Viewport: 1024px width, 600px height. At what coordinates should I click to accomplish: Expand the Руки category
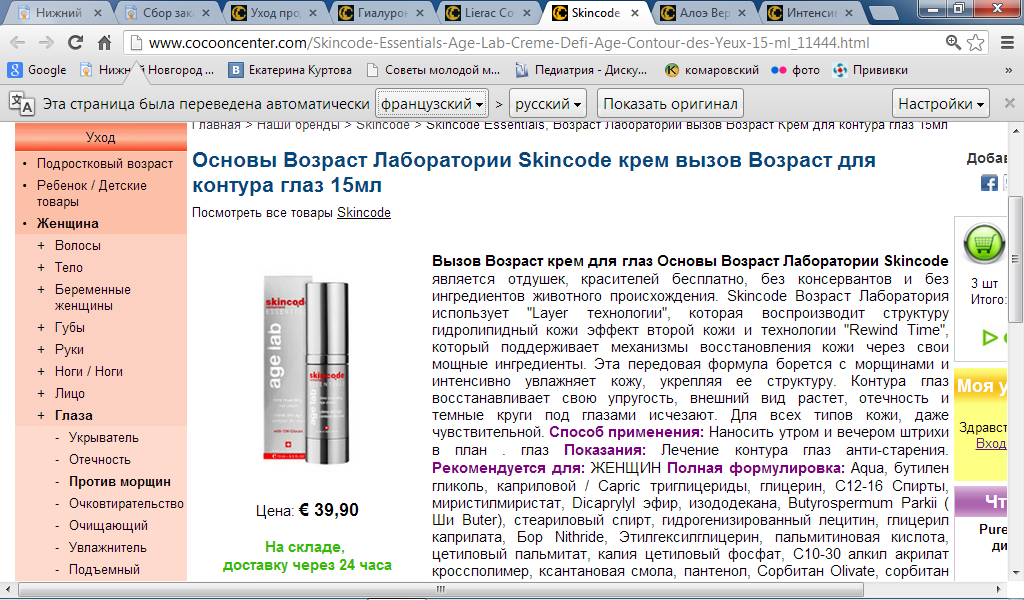click(69, 350)
